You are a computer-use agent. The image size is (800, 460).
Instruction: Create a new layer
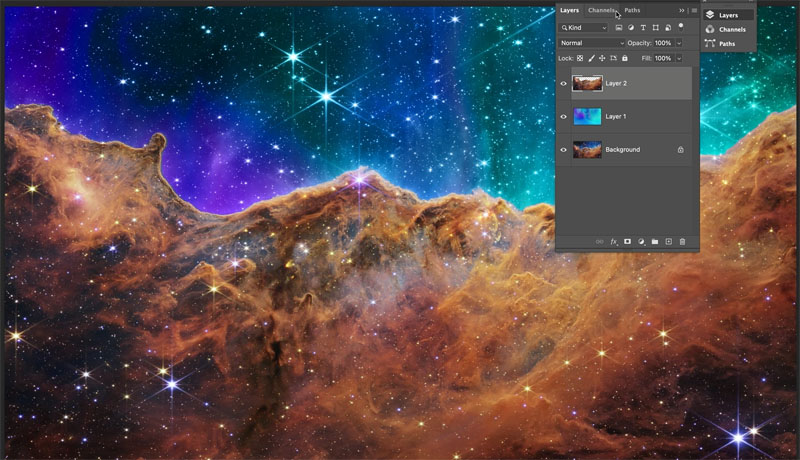click(668, 242)
